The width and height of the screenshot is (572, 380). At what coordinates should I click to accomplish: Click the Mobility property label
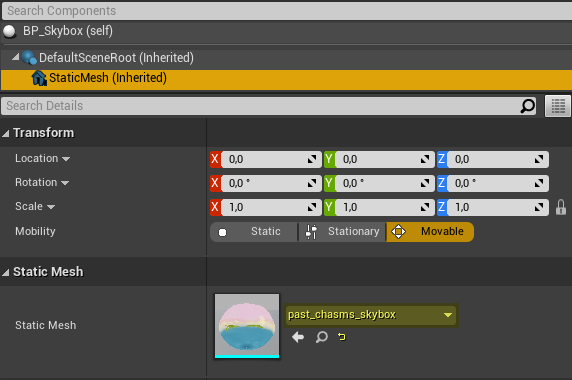[35, 232]
